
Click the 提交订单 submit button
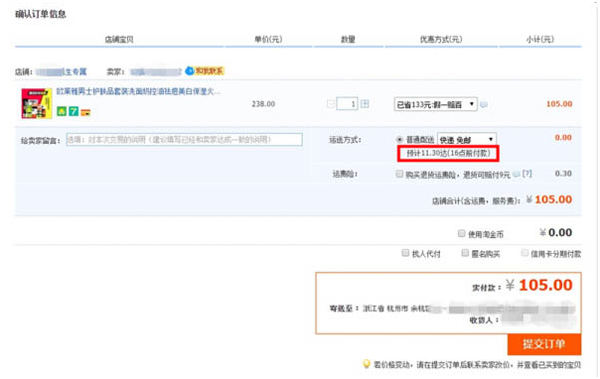tap(544, 344)
